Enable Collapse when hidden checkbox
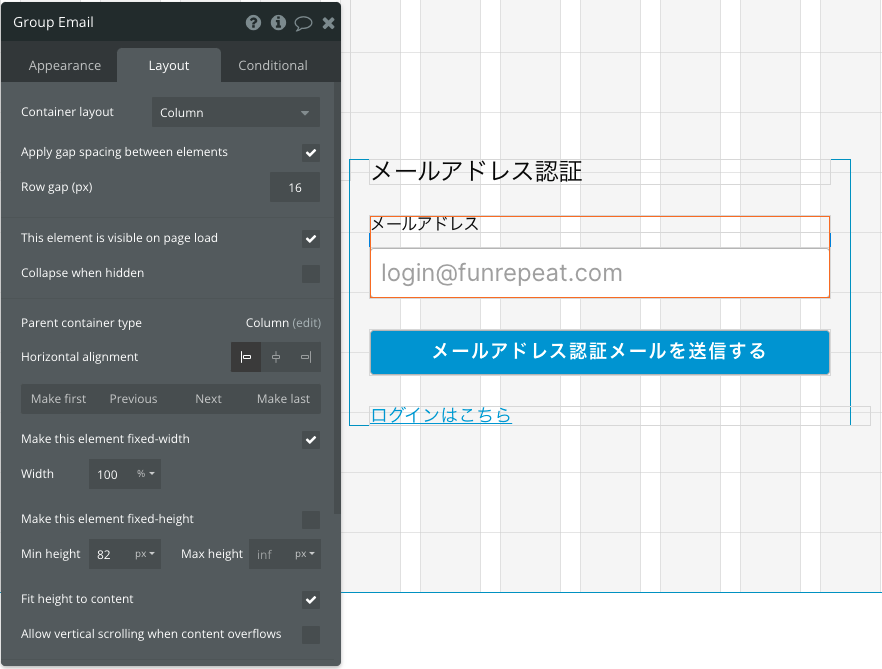This screenshot has width=882, height=669. click(x=310, y=273)
